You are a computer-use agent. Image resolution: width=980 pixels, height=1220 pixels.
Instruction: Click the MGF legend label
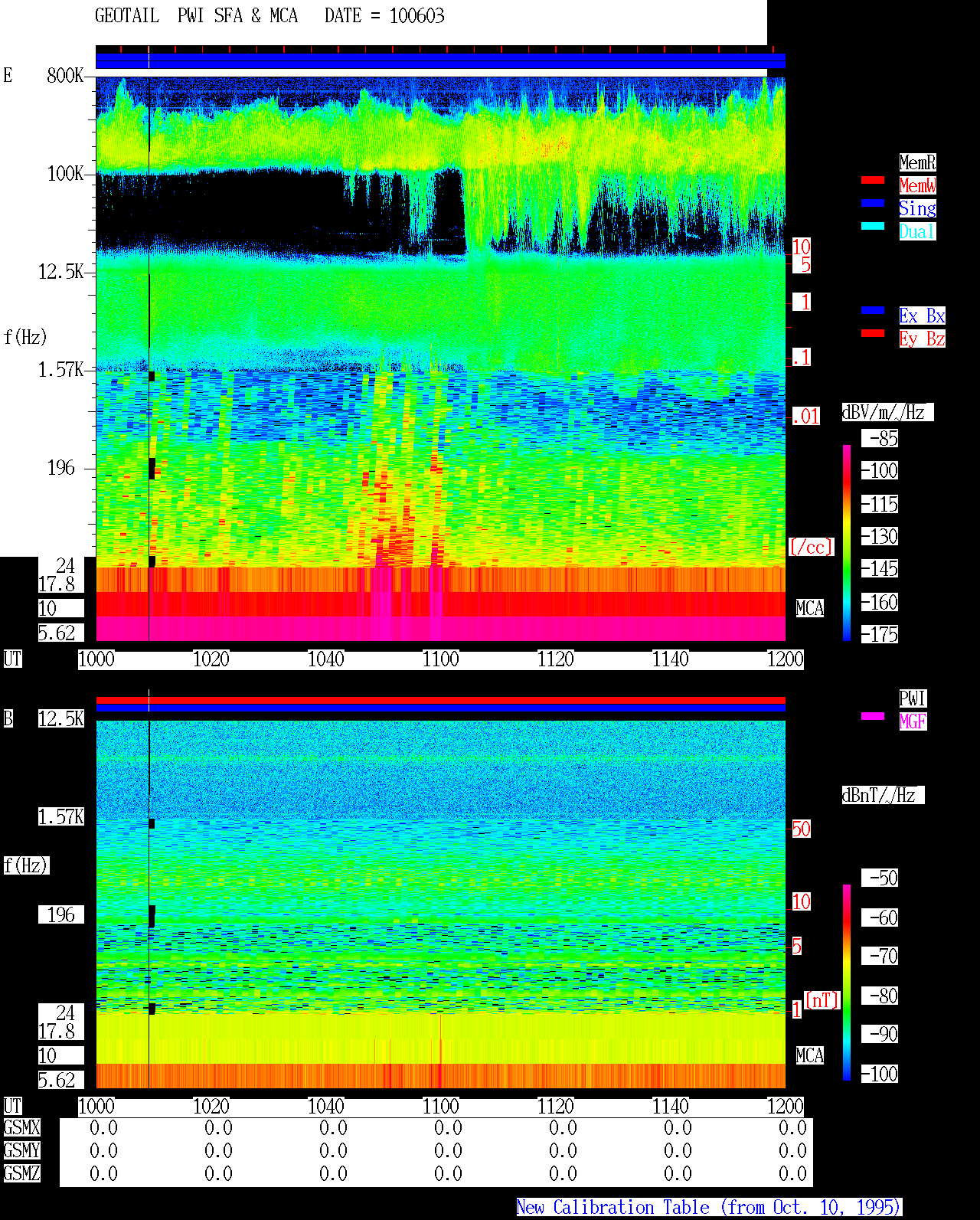click(x=913, y=721)
